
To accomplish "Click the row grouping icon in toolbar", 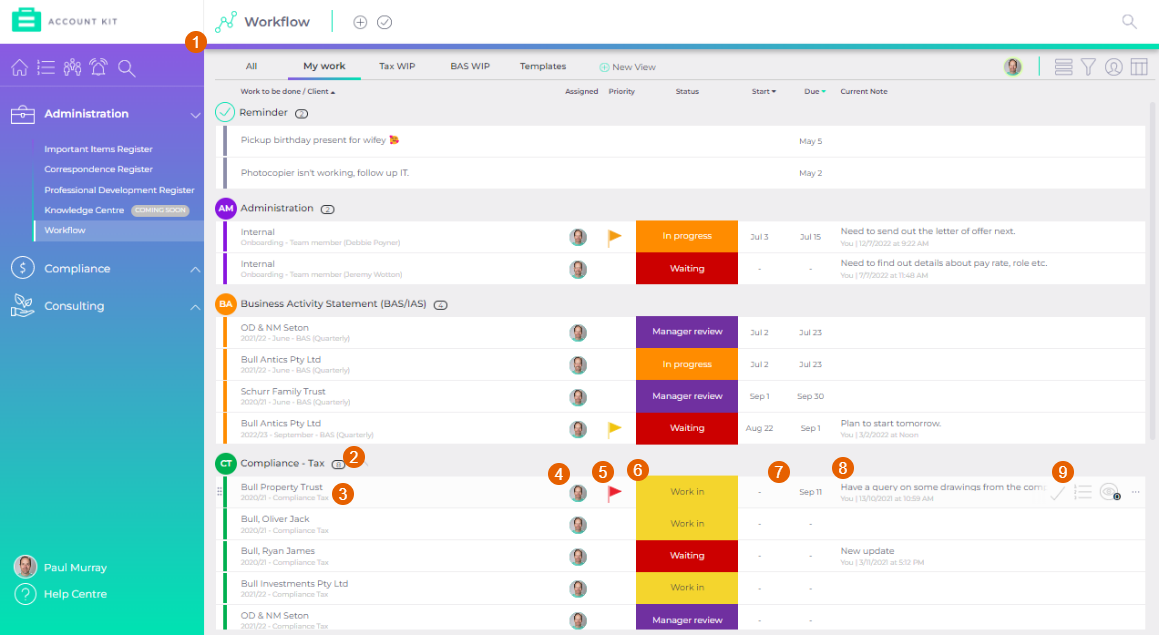I will click(x=1063, y=67).
